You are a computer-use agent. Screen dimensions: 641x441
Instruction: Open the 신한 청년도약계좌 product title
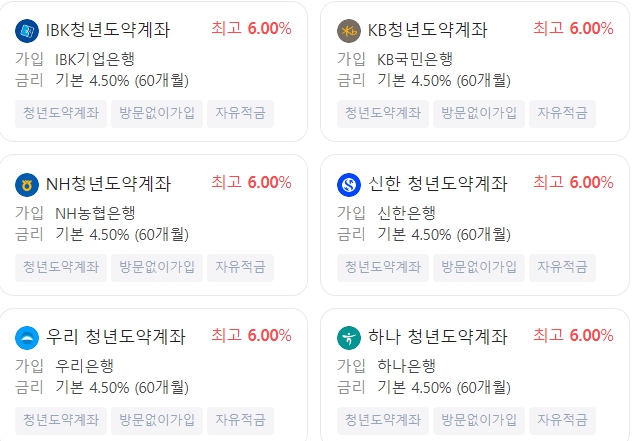point(437,184)
